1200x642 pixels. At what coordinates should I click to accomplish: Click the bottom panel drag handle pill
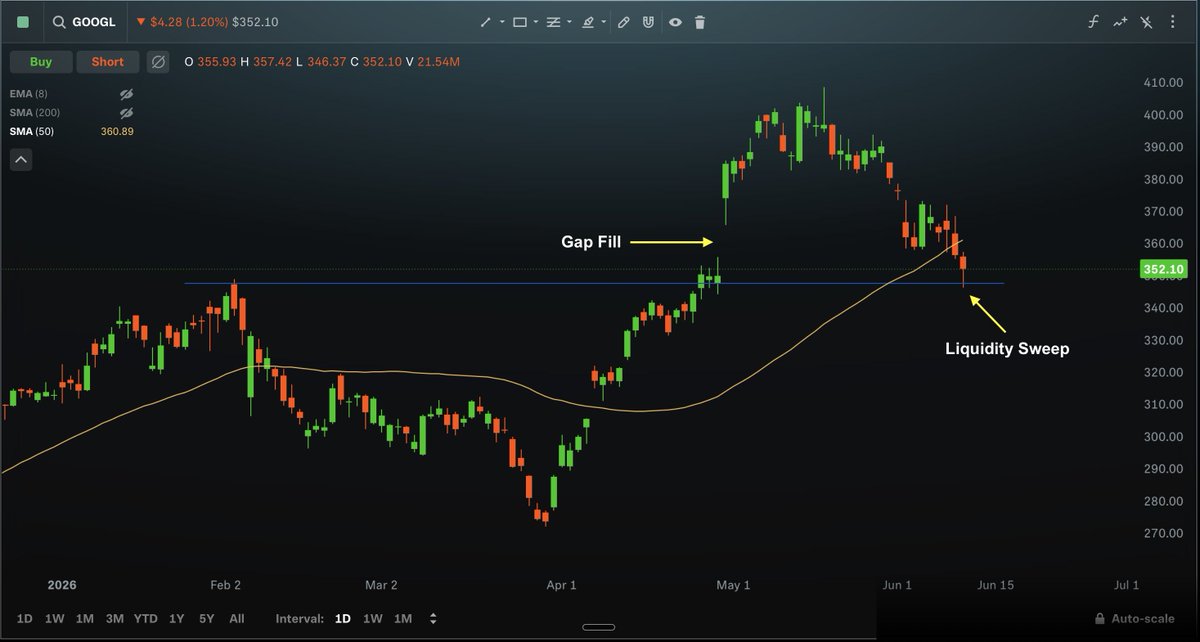(x=599, y=628)
